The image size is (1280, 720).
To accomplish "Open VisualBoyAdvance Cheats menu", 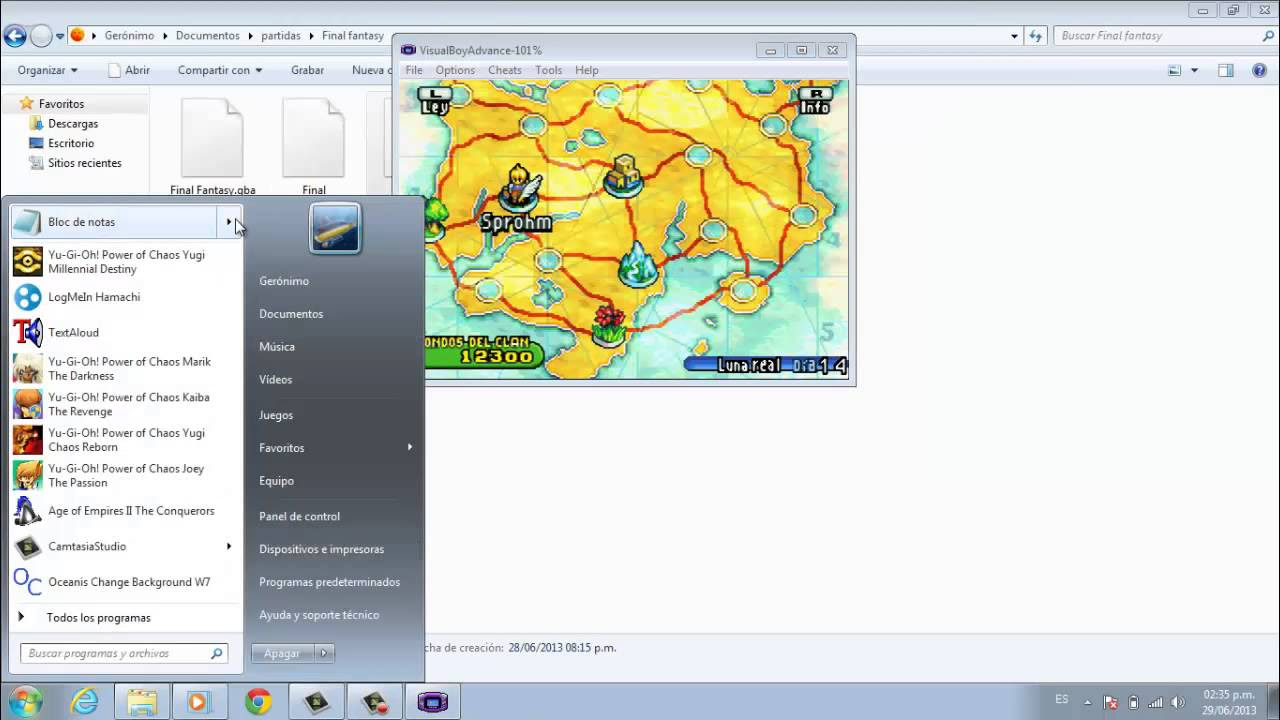I will [505, 70].
